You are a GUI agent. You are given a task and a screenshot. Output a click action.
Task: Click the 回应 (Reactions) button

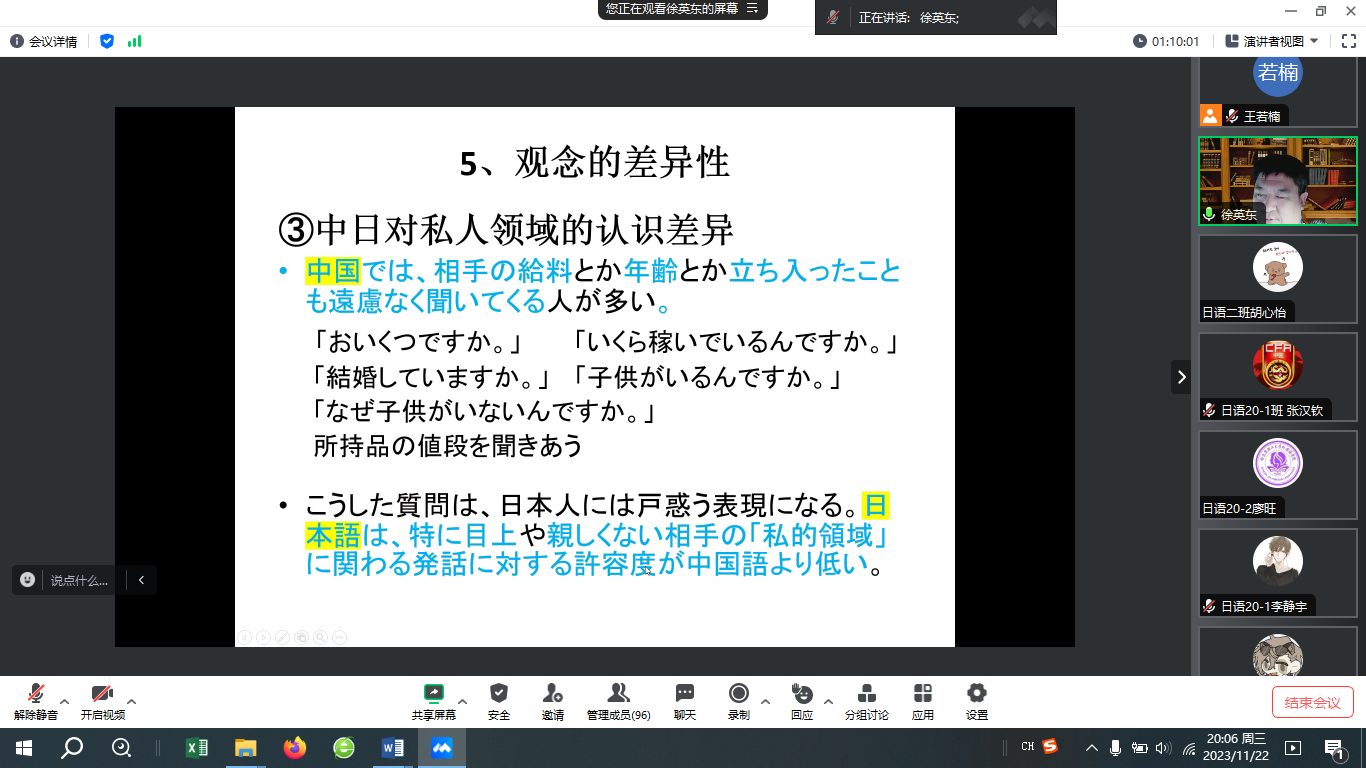801,694
